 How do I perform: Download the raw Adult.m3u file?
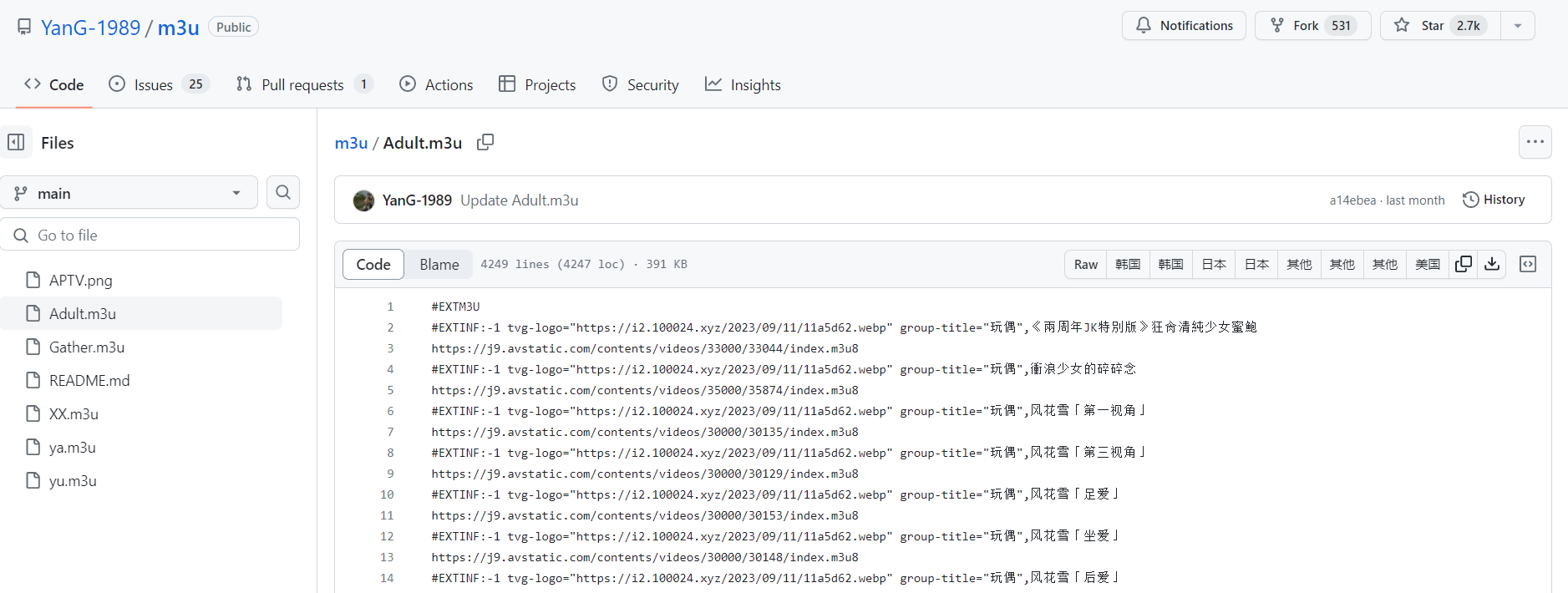pos(1492,264)
